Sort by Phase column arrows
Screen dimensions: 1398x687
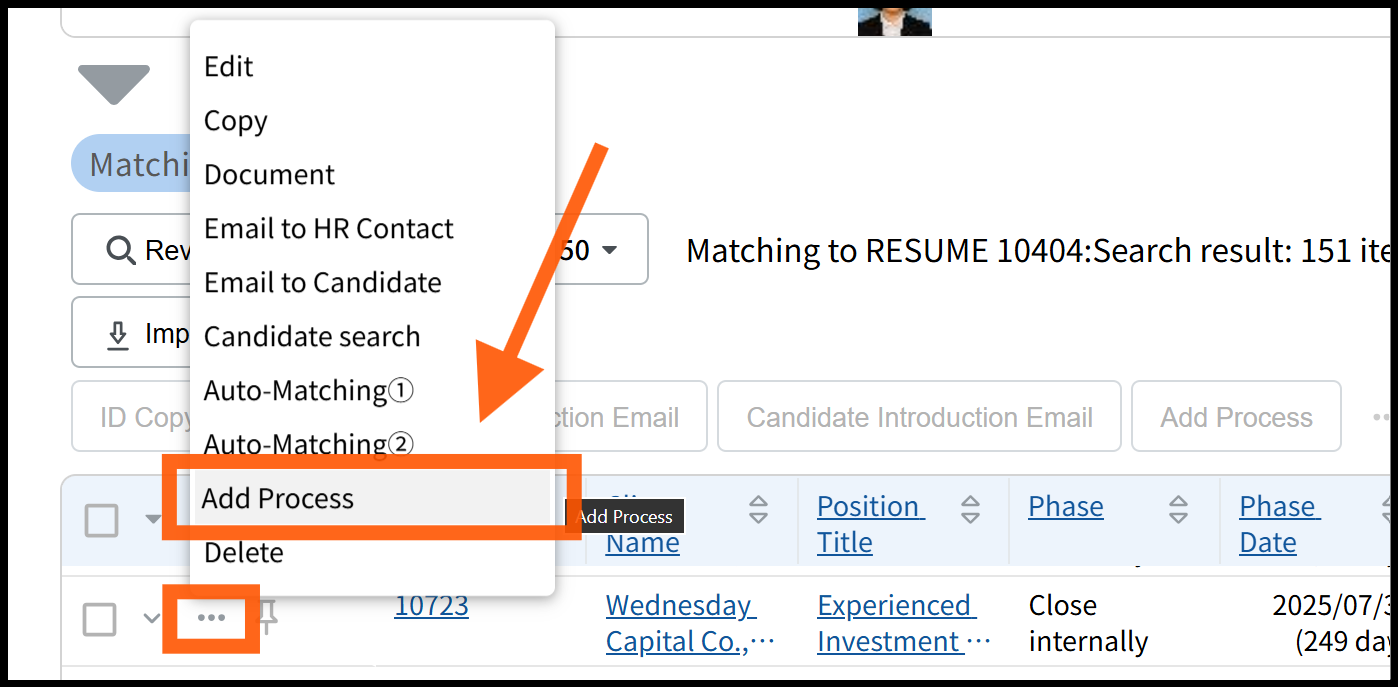click(x=1179, y=509)
